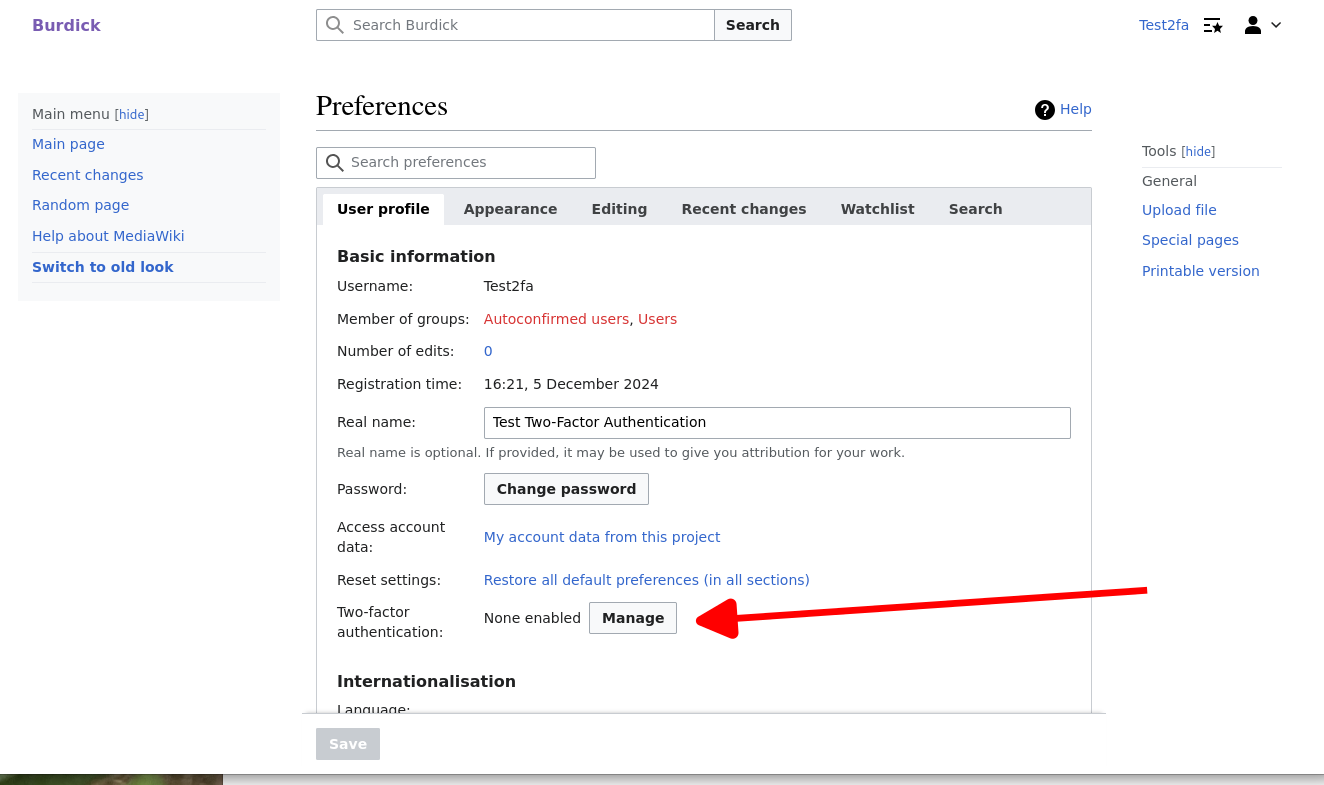The width and height of the screenshot is (1324, 785).
Task: Go to Recent changes preferences tab
Action: [x=743, y=209]
